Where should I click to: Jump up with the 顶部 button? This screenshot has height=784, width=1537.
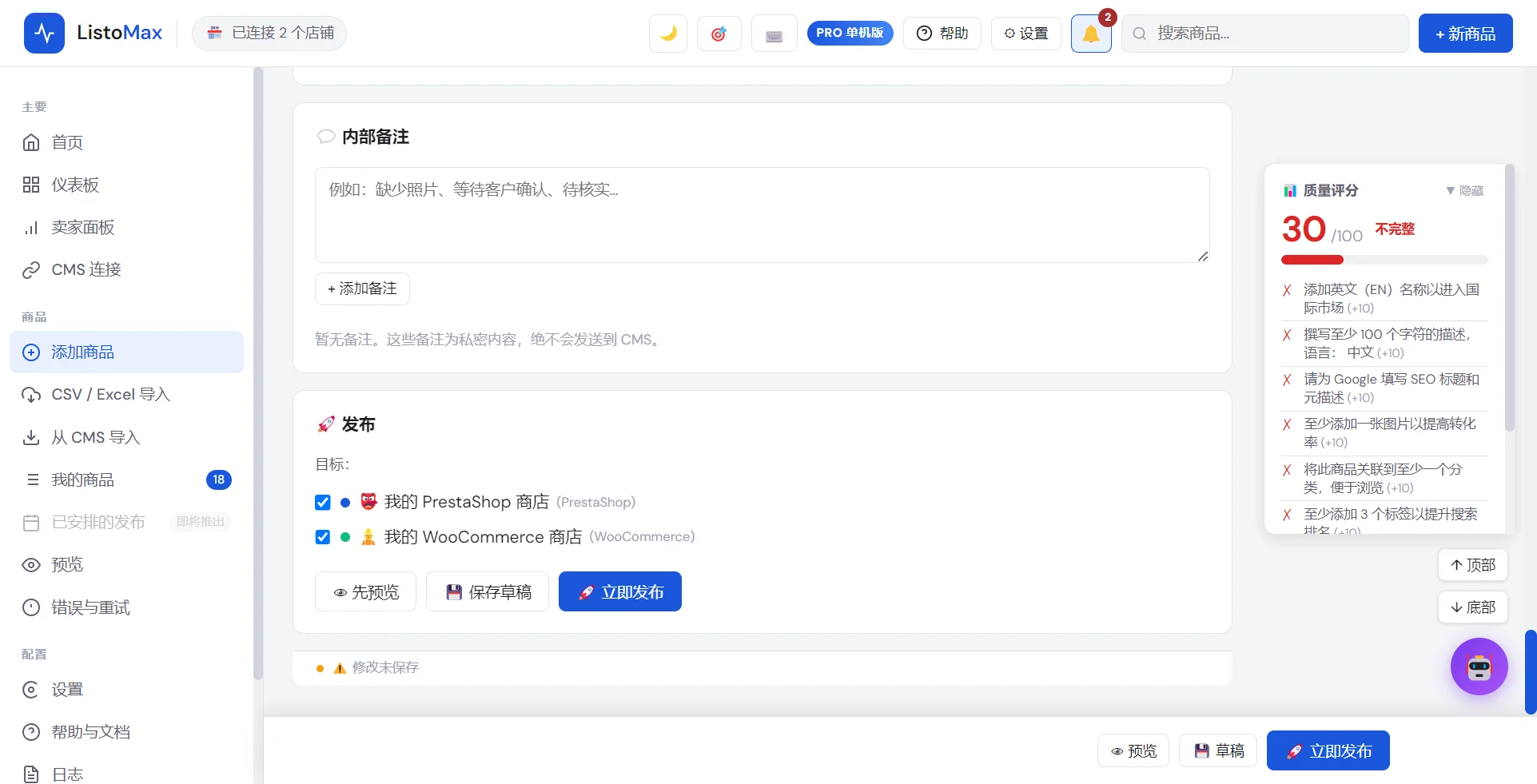pyautogui.click(x=1473, y=565)
